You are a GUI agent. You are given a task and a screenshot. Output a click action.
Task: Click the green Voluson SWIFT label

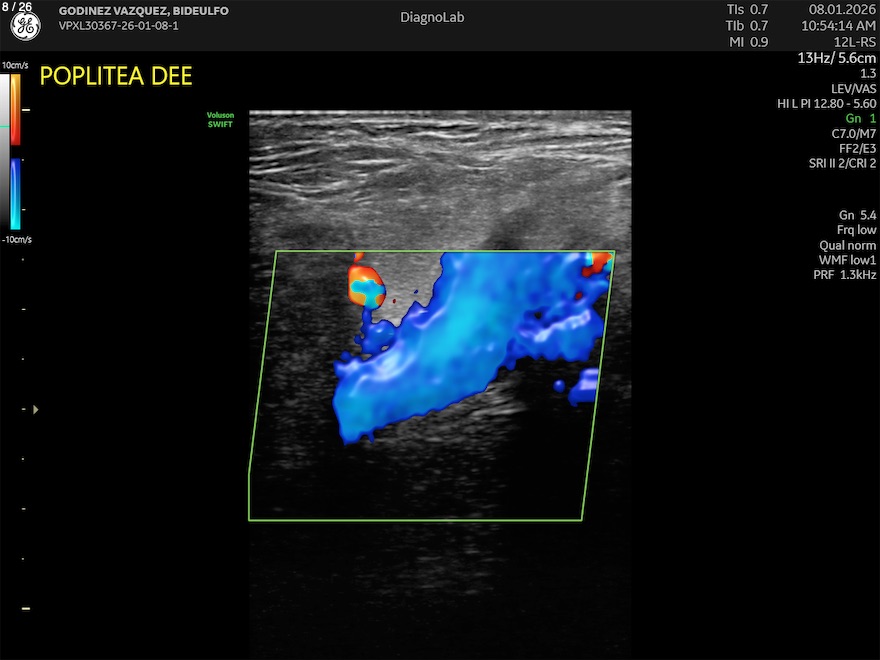tap(220, 120)
